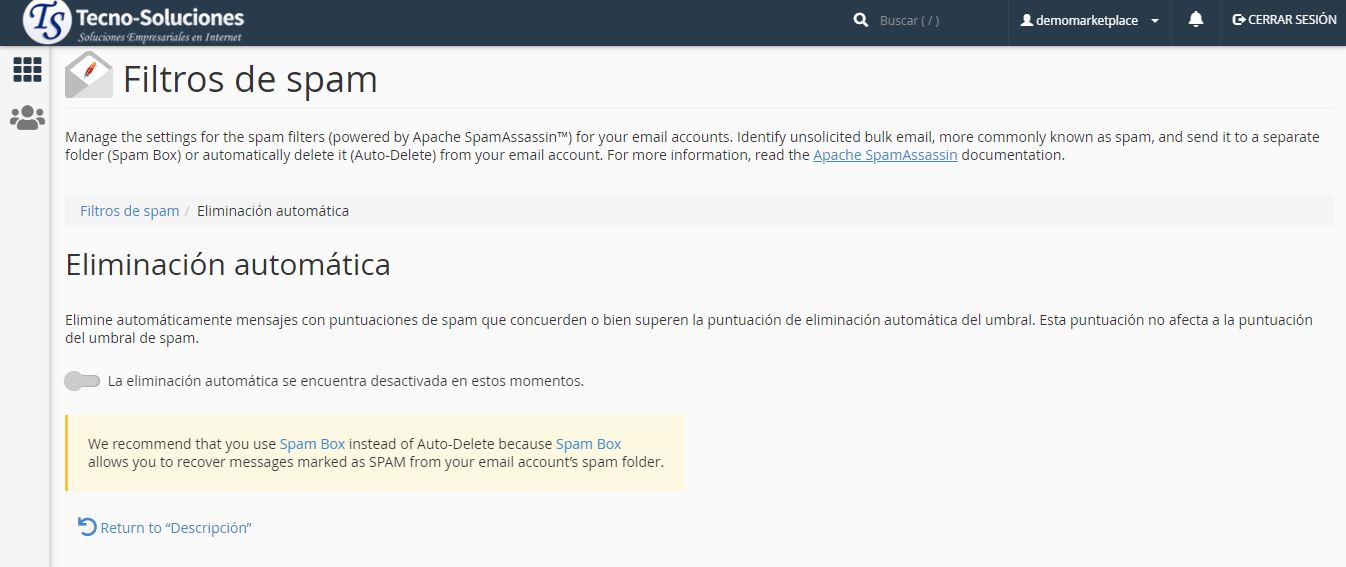Click the Tecno-Soluciones logo
The width and height of the screenshot is (1346, 567).
(134, 22)
